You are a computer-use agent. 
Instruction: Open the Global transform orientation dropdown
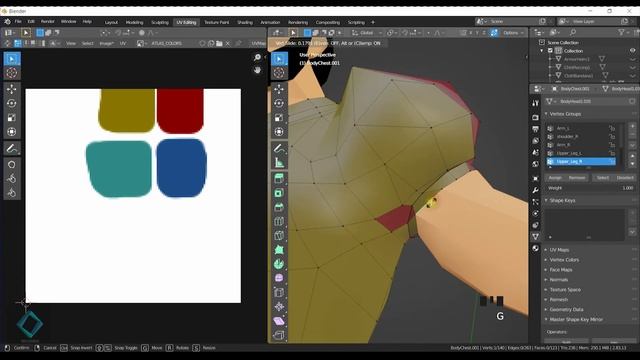[x=367, y=33]
